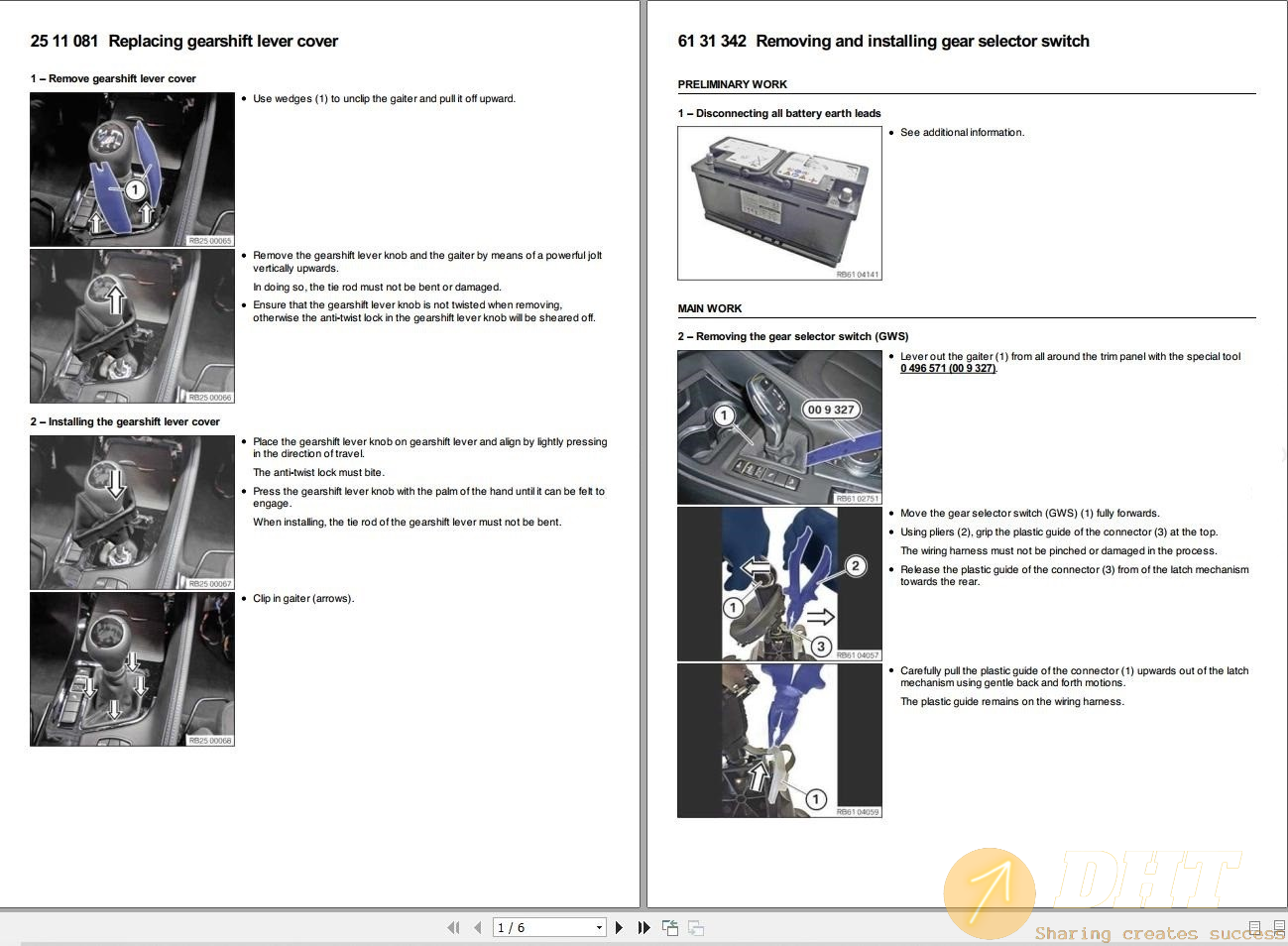Click '2 – Removing the gear selector switch (GWS)' heading
Screen dimensions: 1288x946
pos(793,336)
